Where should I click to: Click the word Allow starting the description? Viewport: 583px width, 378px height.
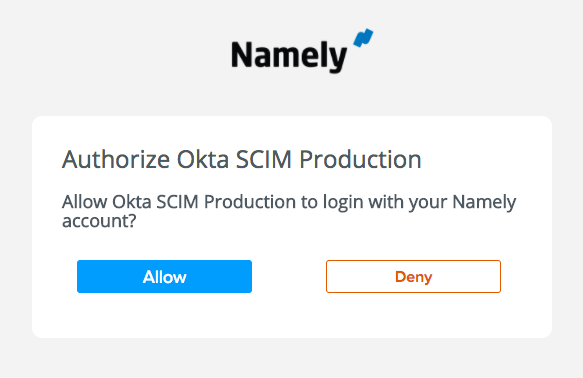tap(85, 202)
